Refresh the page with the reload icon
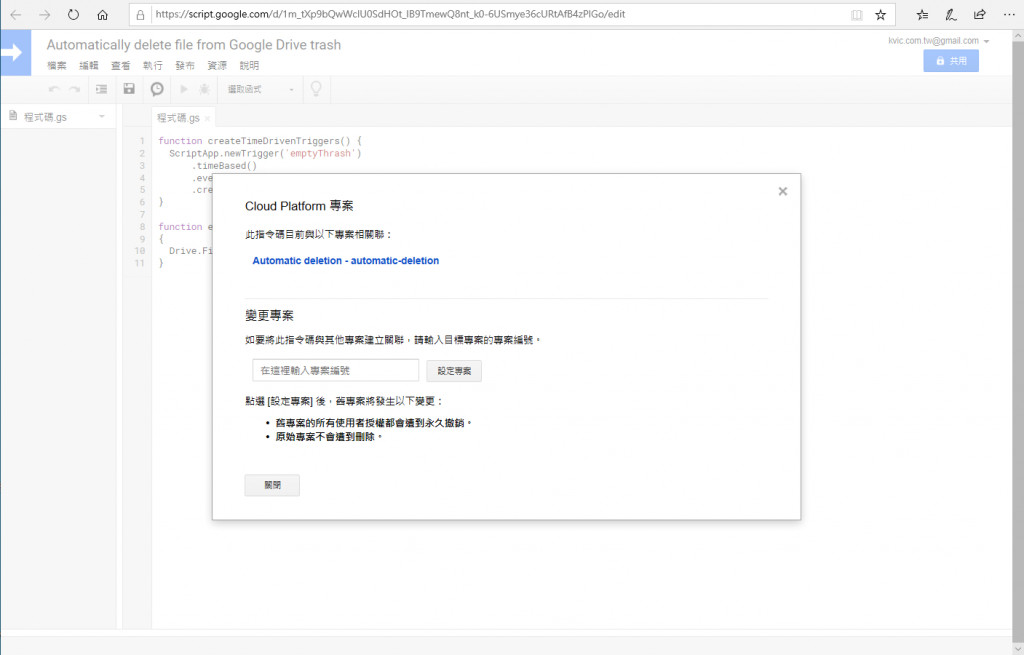This screenshot has height=655, width=1024. (x=73, y=14)
